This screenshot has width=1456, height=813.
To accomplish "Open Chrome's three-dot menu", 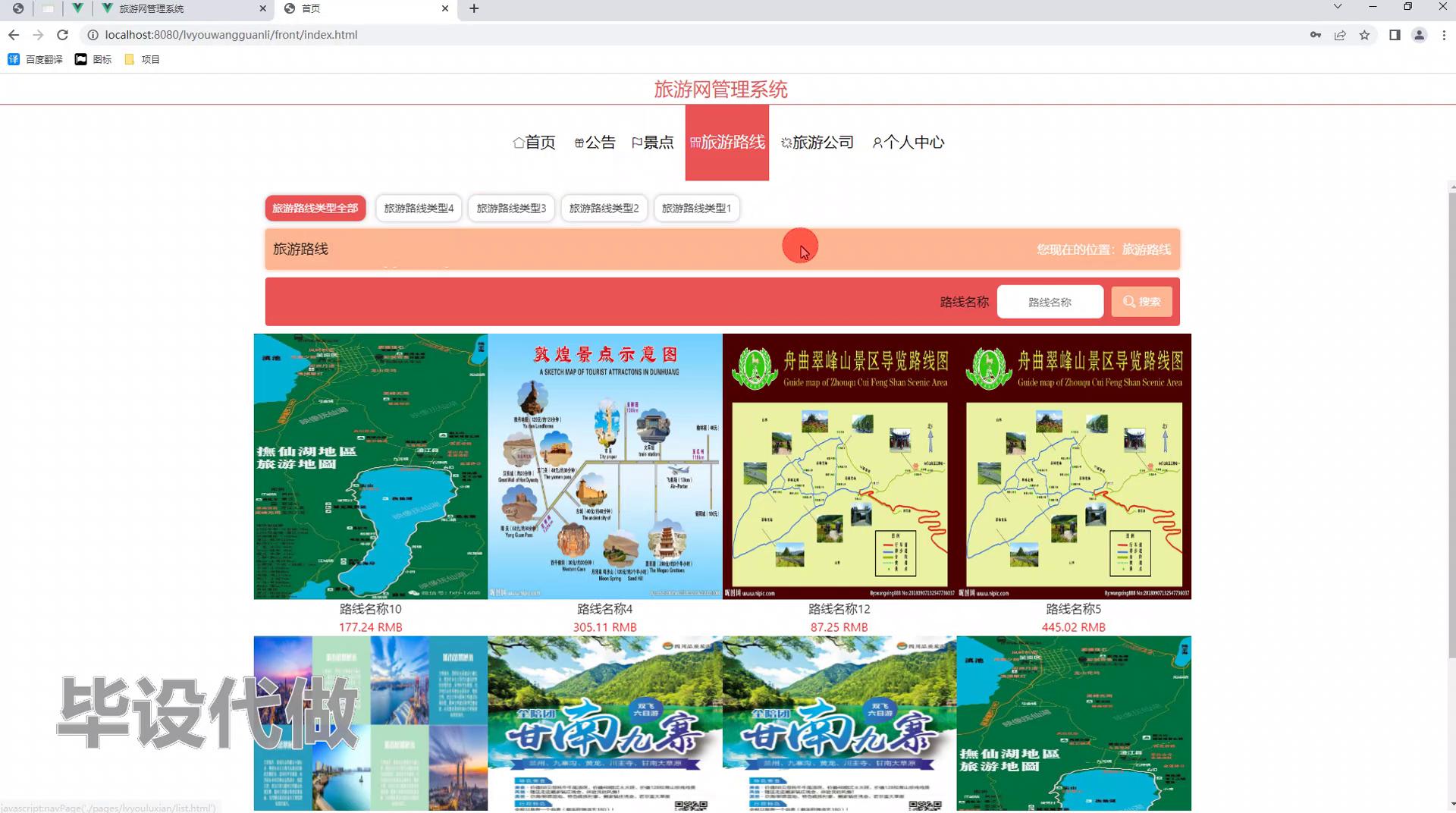I will click(x=1444, y=35).
